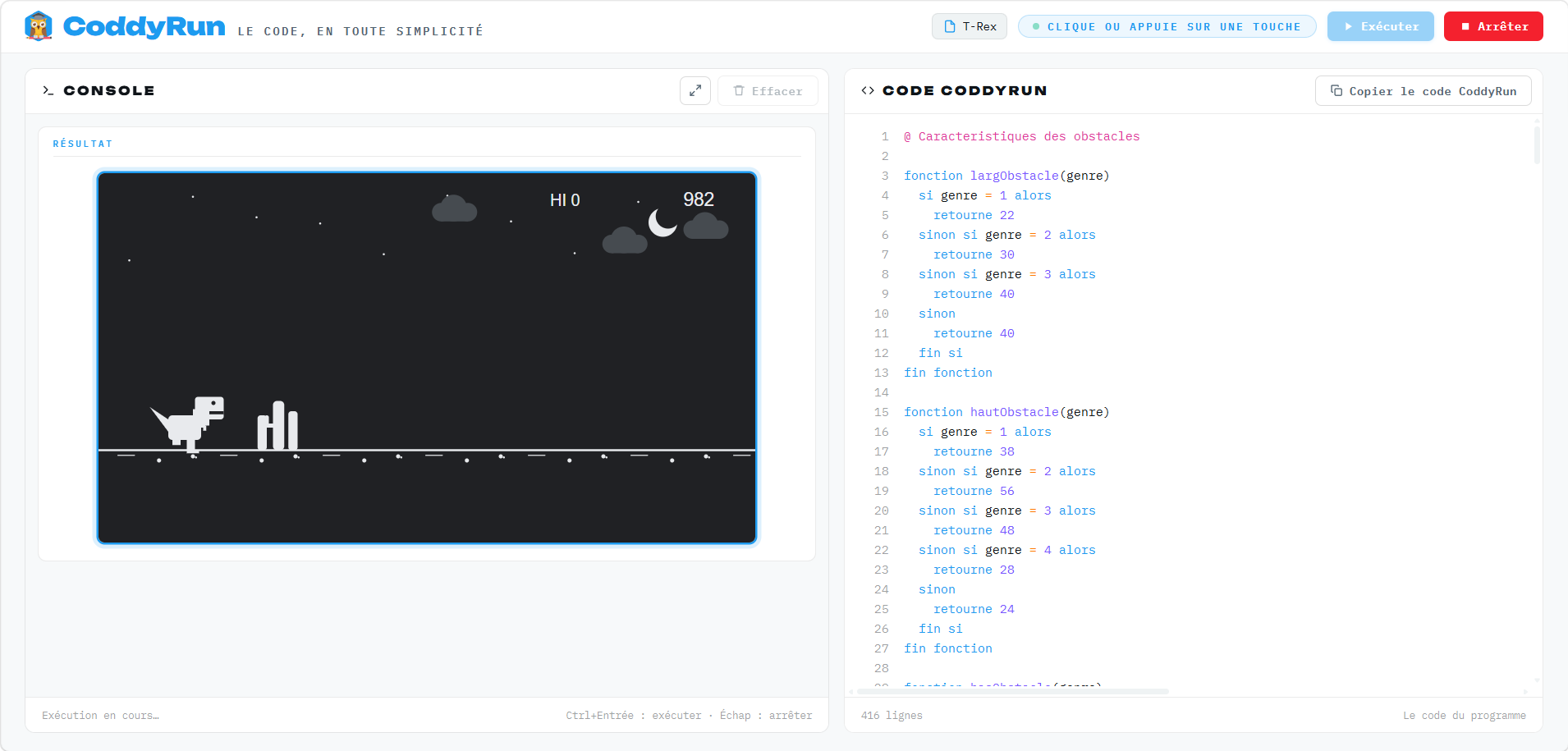Click the CODE CODDYRUN panel title

(x=965, y=90)
